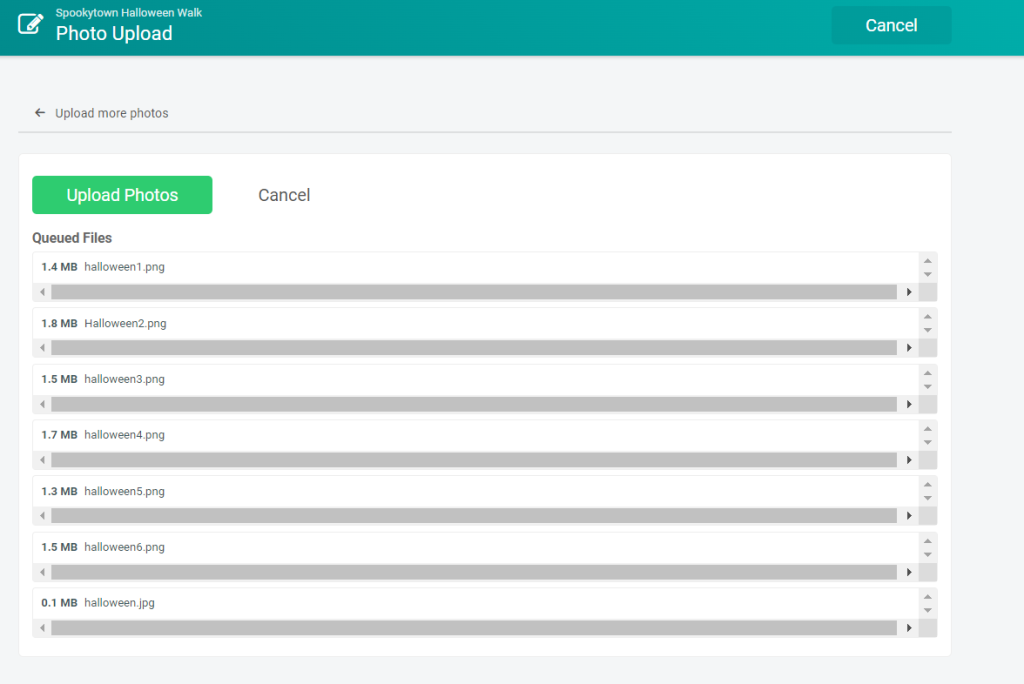Select the halloween4.png file name
This screenshot has height=684, width=1024.
click(124, 434)
